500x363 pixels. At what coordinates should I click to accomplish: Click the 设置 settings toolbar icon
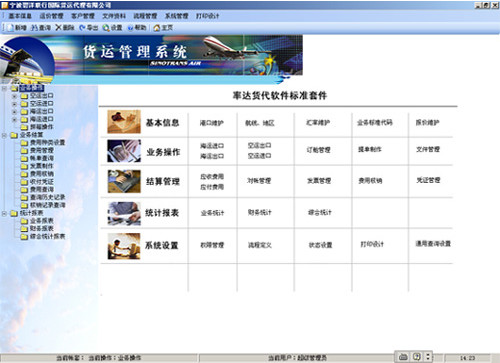point(106,28)
